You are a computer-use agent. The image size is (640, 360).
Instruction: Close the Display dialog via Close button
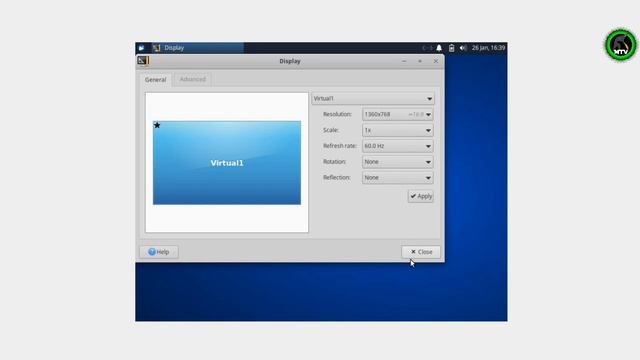pos(421,252)
